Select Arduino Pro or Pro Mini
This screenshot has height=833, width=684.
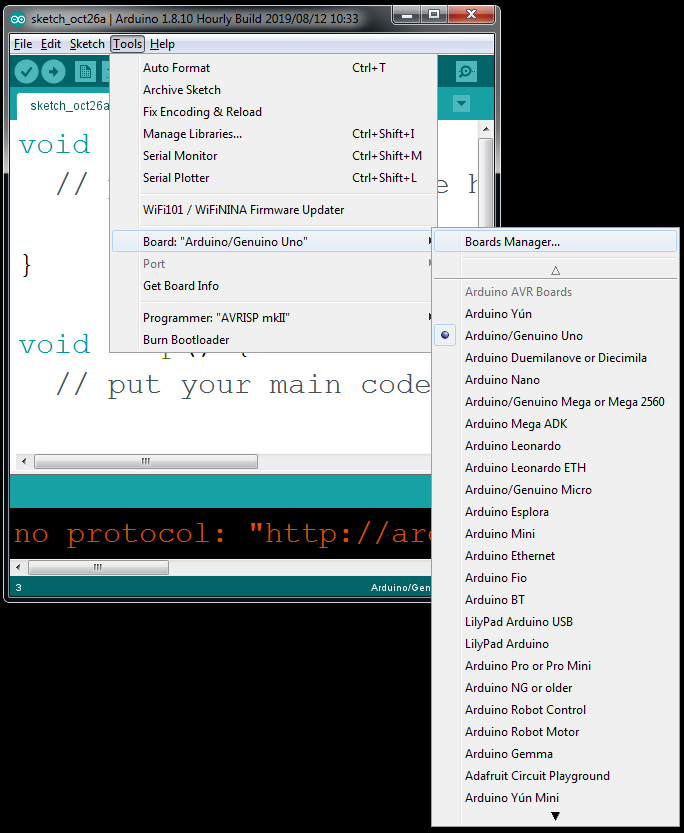click(x=557, y=666)
